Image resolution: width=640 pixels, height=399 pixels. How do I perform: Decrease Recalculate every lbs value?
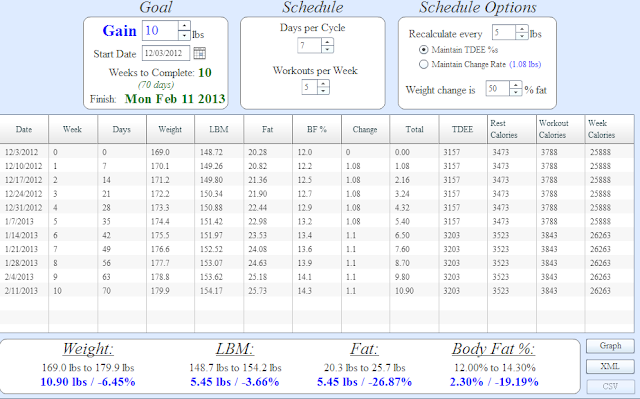coord(522,36)
